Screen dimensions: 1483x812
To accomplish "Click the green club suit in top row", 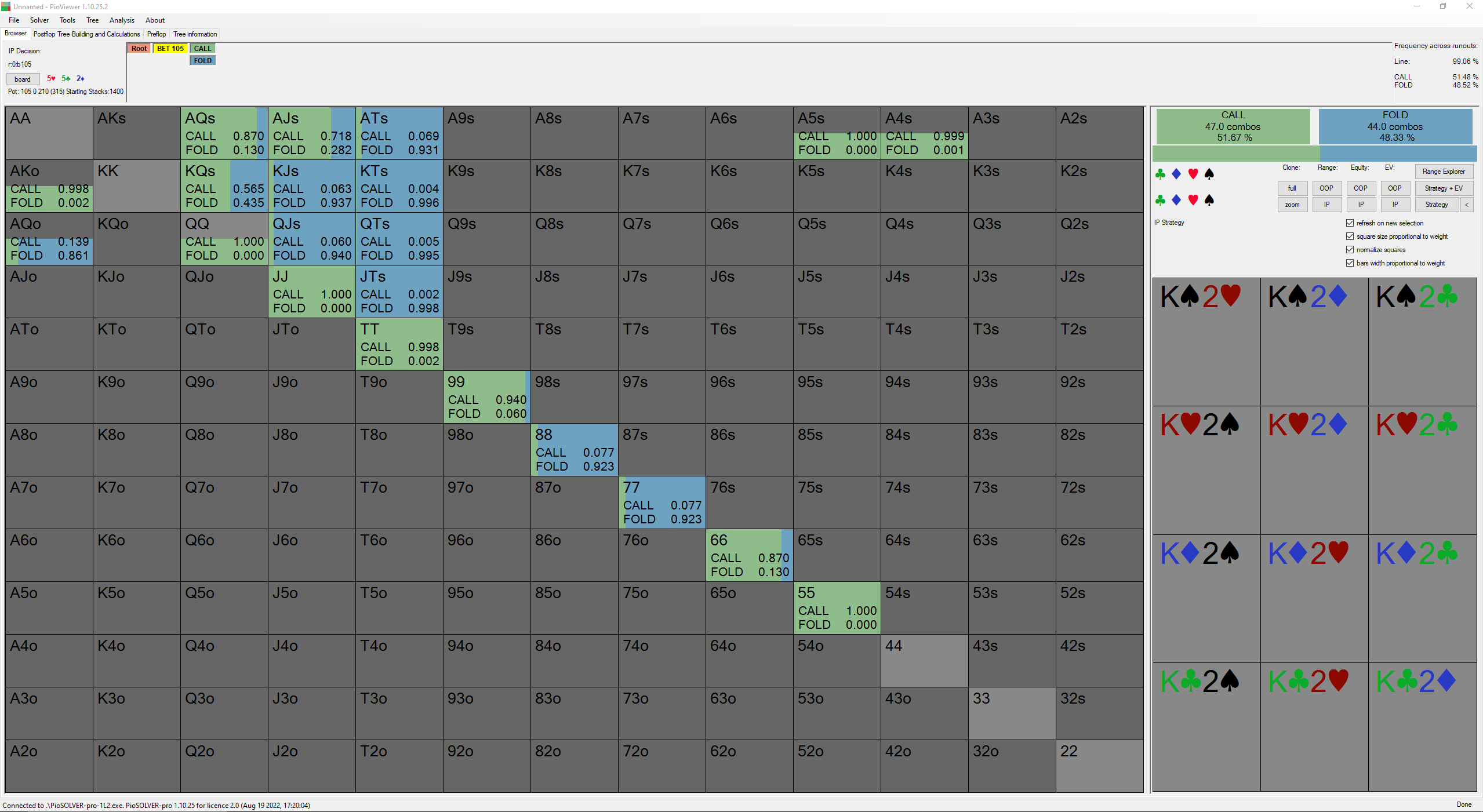I will pyautogui.click(x=1160, y=174).
